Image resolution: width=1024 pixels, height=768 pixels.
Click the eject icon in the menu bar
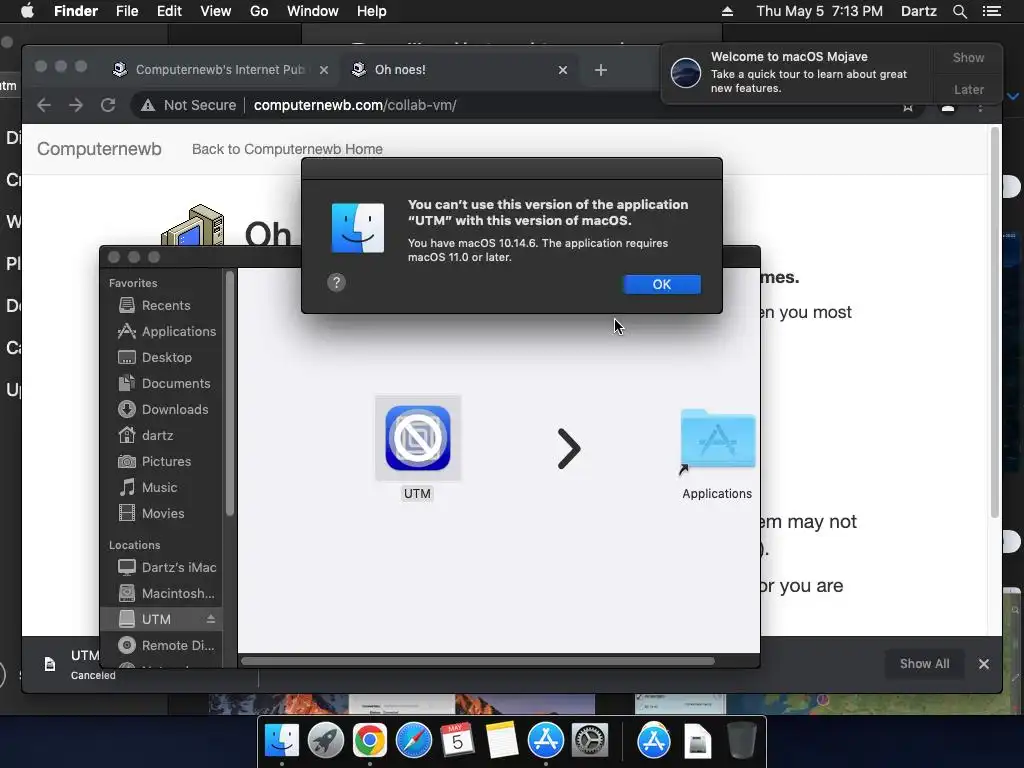727,11
